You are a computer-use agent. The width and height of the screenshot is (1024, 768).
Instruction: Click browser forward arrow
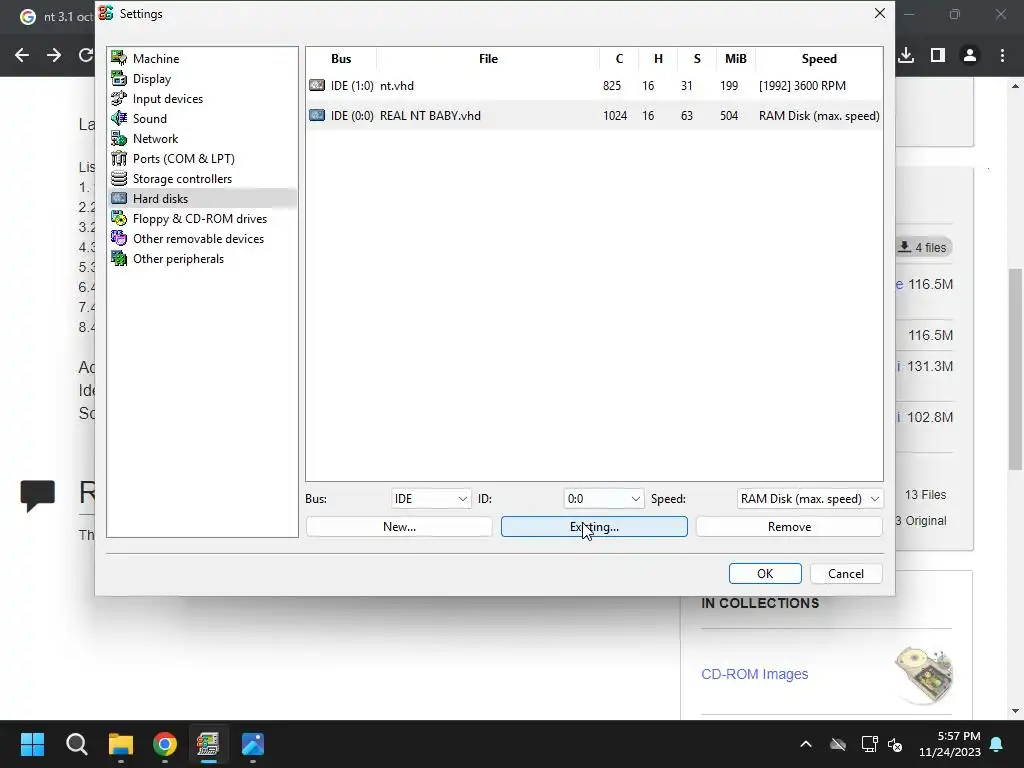tap(54, 56)
